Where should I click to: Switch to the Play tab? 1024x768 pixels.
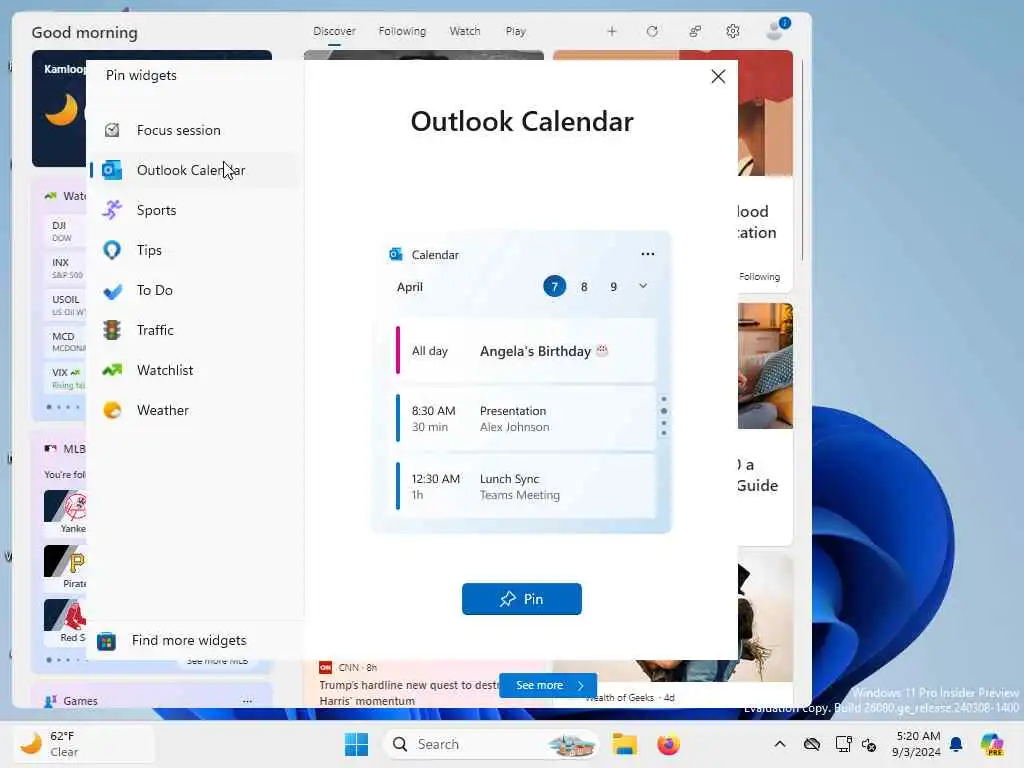tap(515, 31)
